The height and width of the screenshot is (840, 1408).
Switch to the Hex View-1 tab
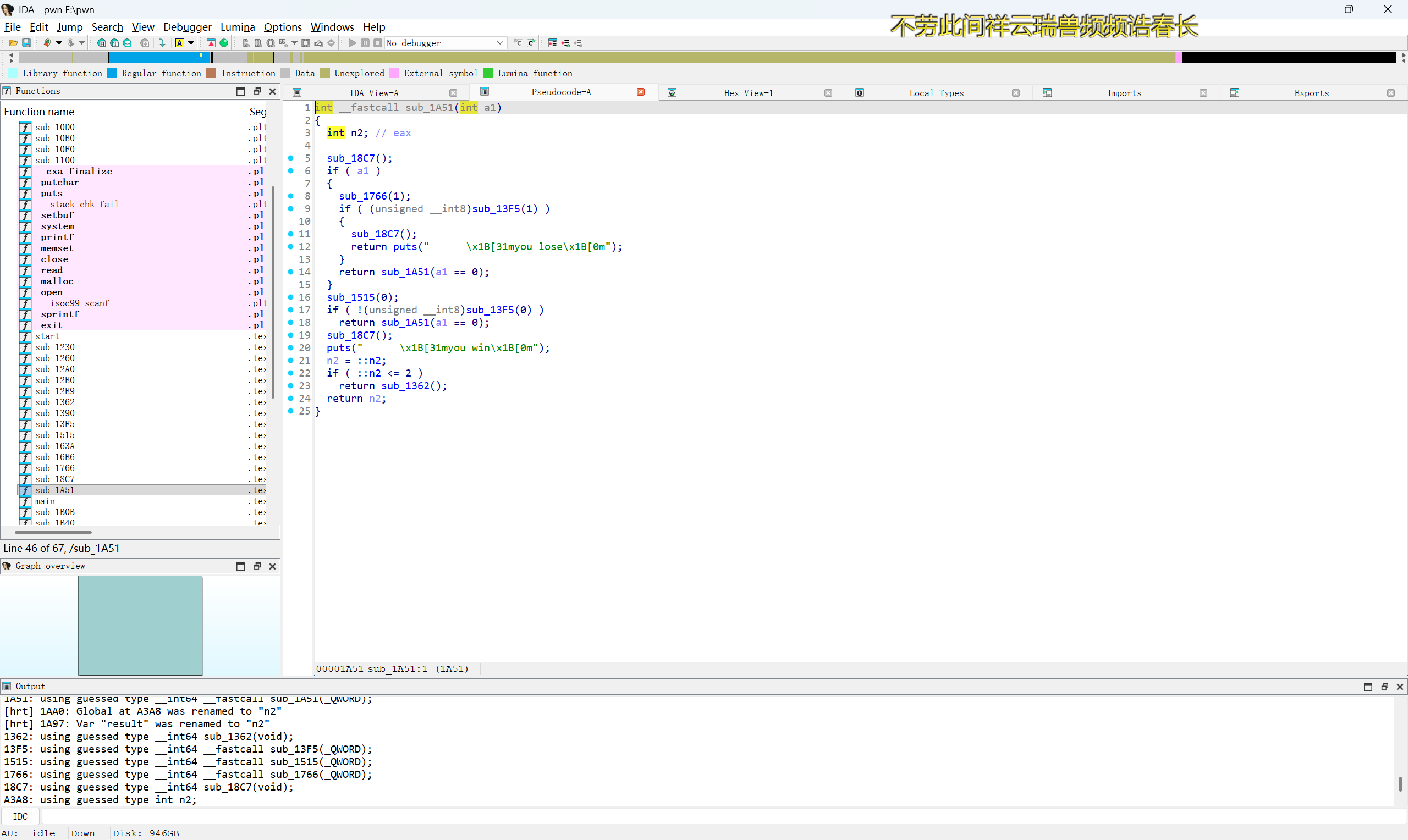tap(747, 93)
